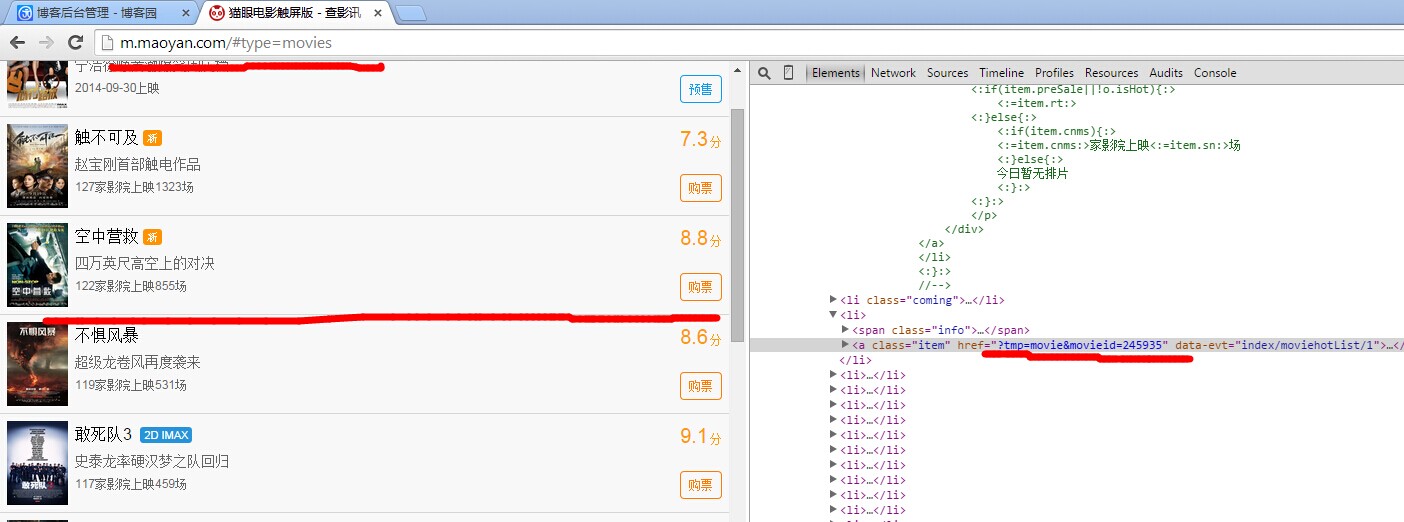
Task: Click the 今日暂无排片 template text line
Action: tap(1032, 173)
